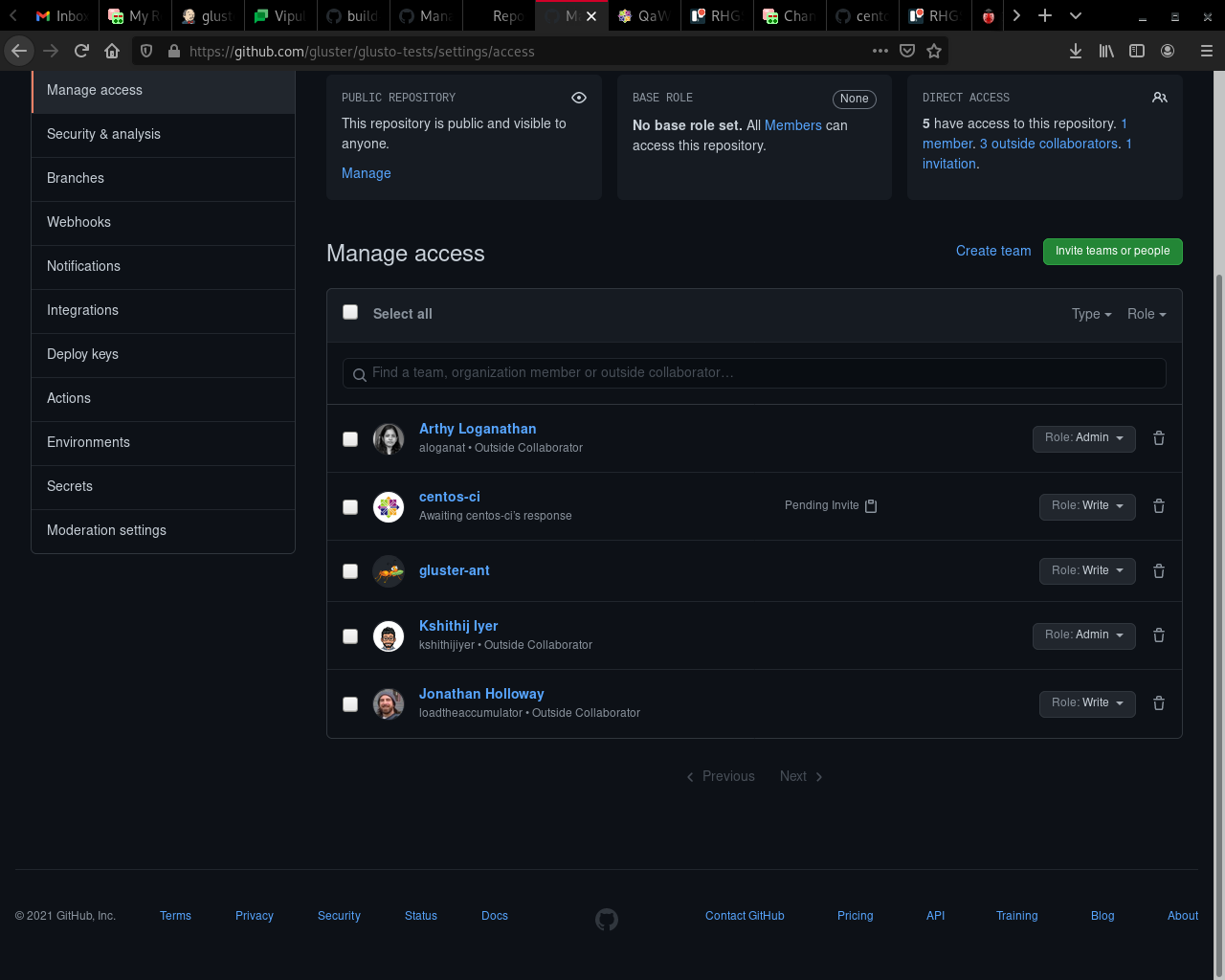Open the Role filter dropdown

point(1147,314)
